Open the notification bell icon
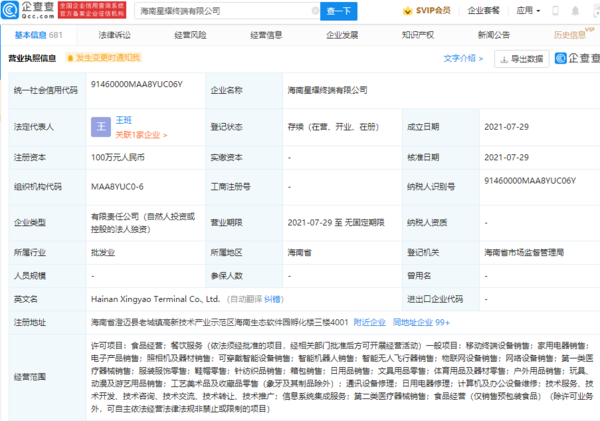Viewport: 600px width, 421px height. (x=575, y=11)
